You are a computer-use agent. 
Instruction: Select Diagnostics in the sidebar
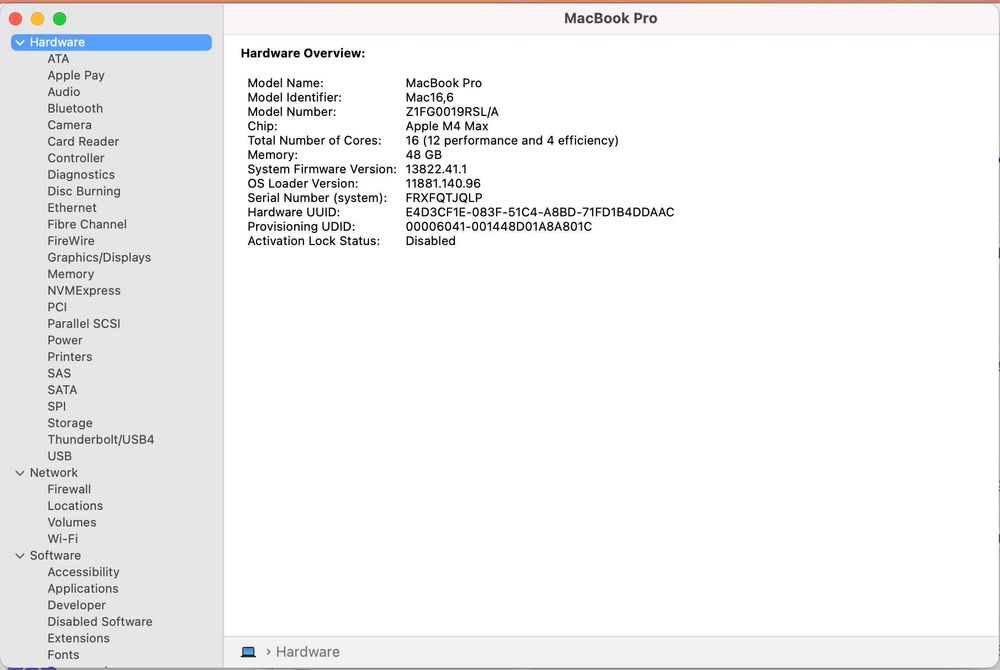81,175
